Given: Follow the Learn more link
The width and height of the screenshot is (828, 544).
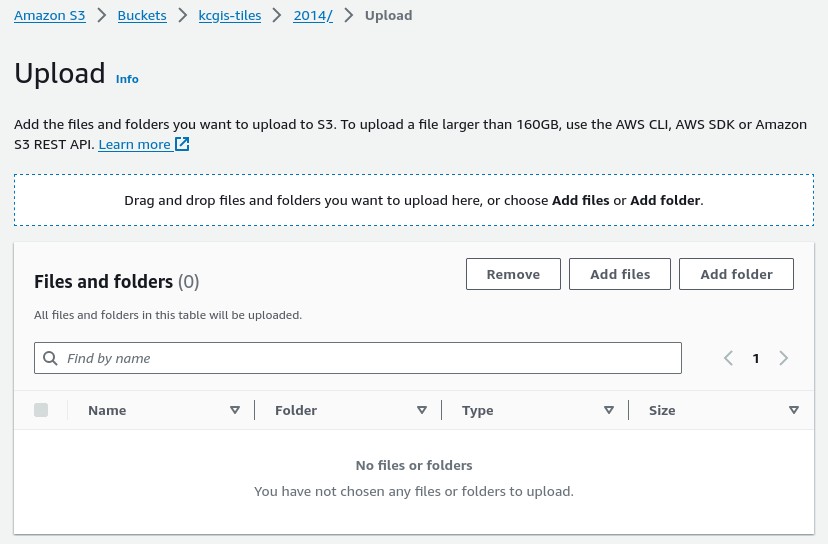Looking at the screenshot, I should [134, 144].
